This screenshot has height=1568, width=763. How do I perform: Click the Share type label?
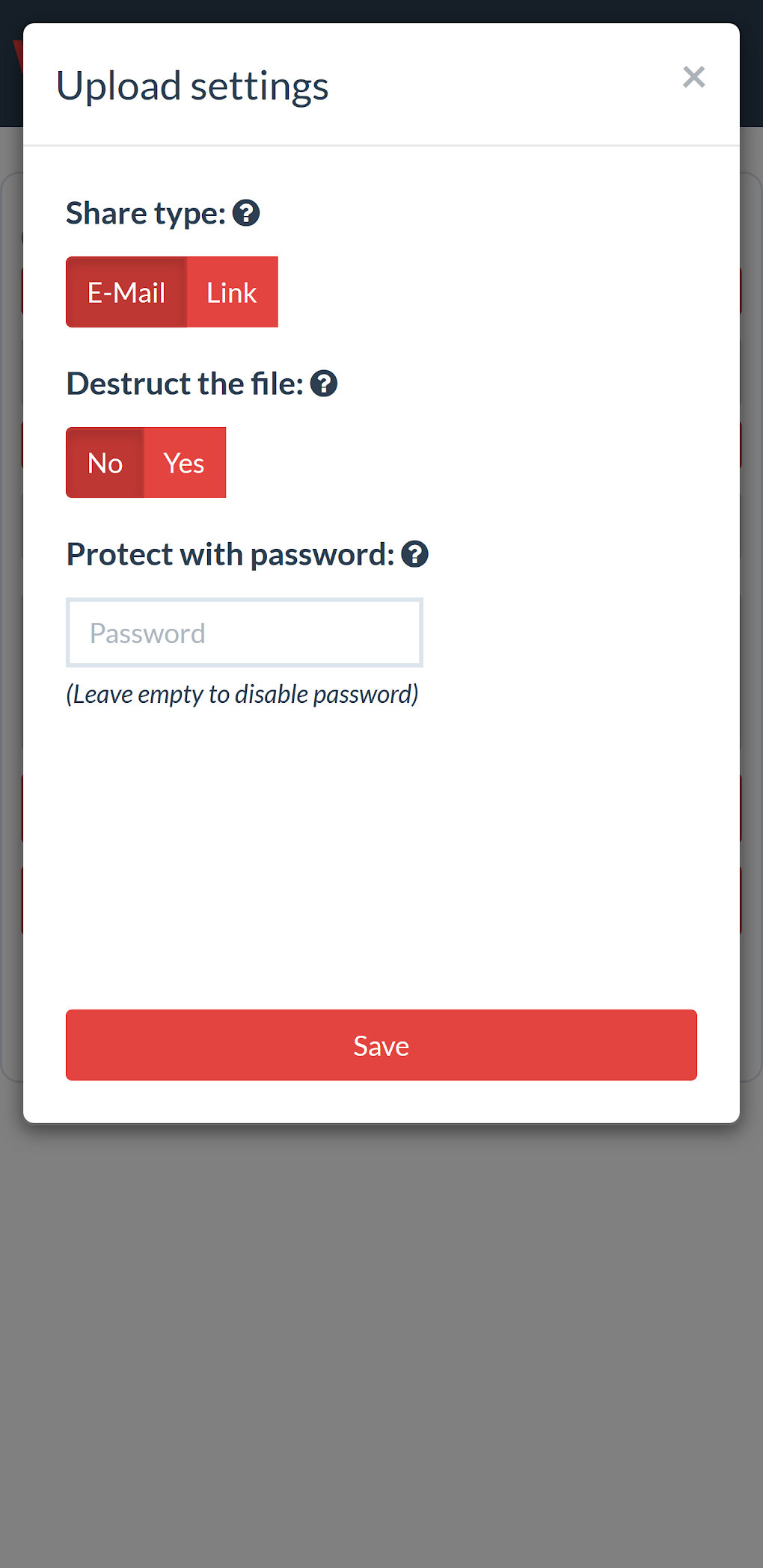pyautogui.click(x=146, y=213)
